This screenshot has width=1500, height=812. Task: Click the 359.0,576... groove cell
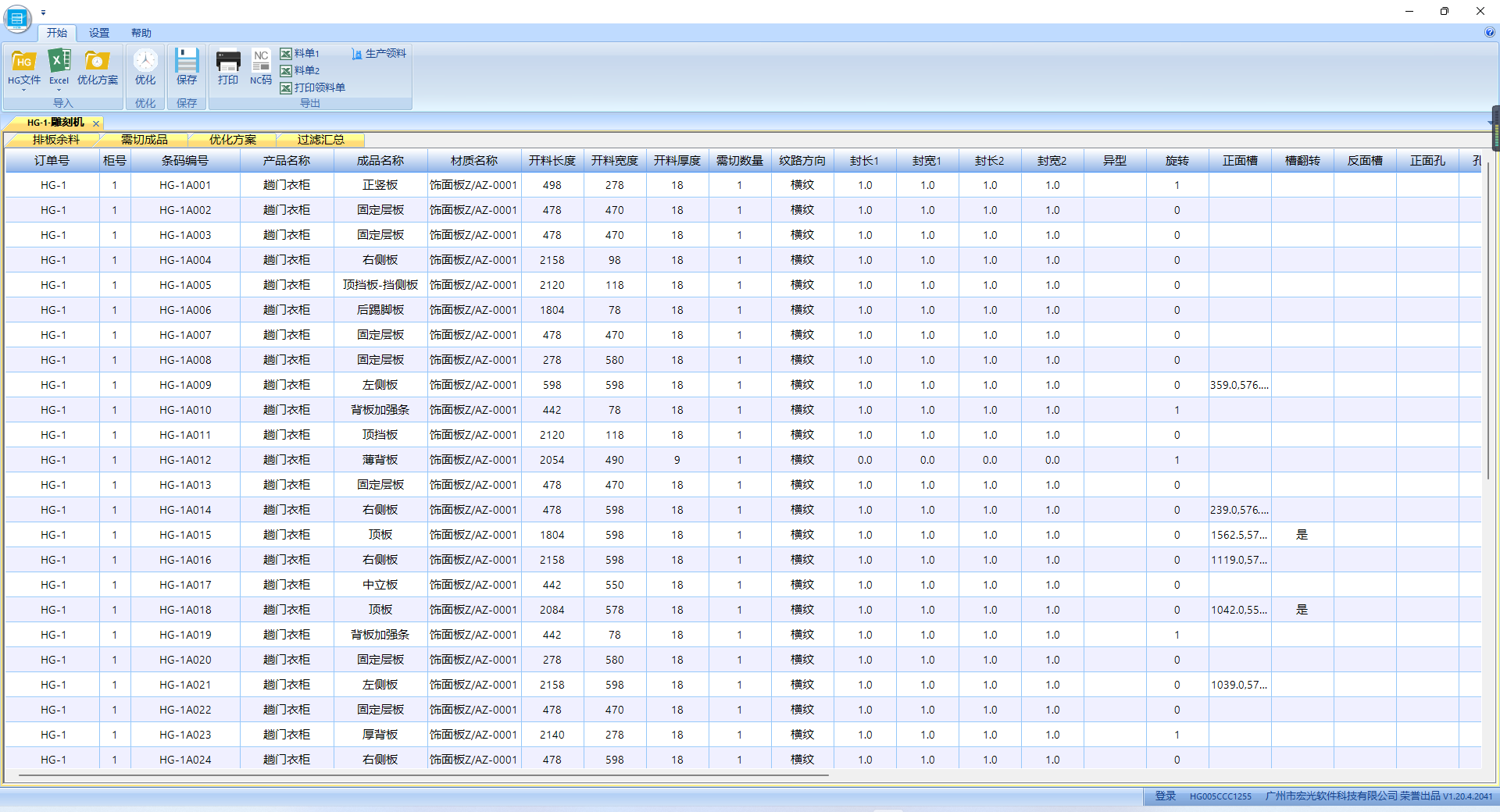[1240, 385]
